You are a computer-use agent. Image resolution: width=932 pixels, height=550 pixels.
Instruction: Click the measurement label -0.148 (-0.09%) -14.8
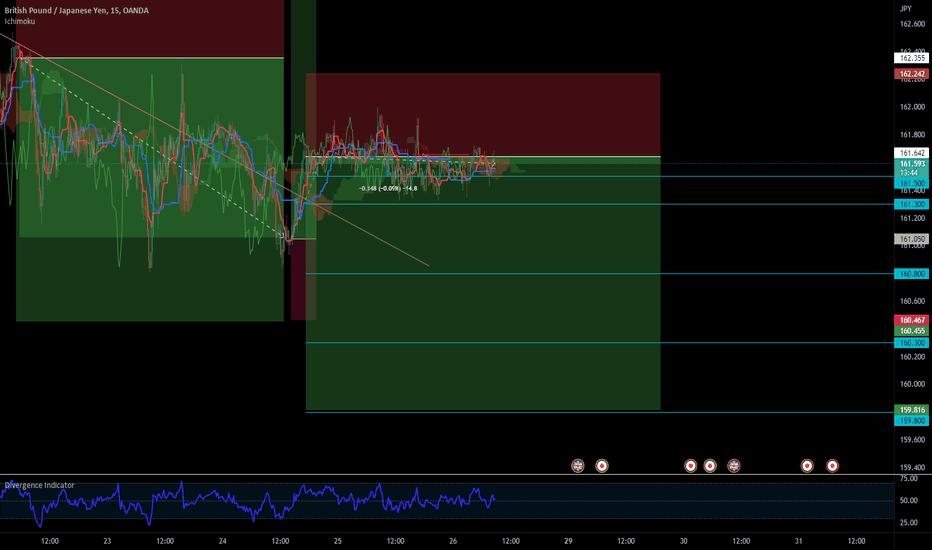point(388,188)
